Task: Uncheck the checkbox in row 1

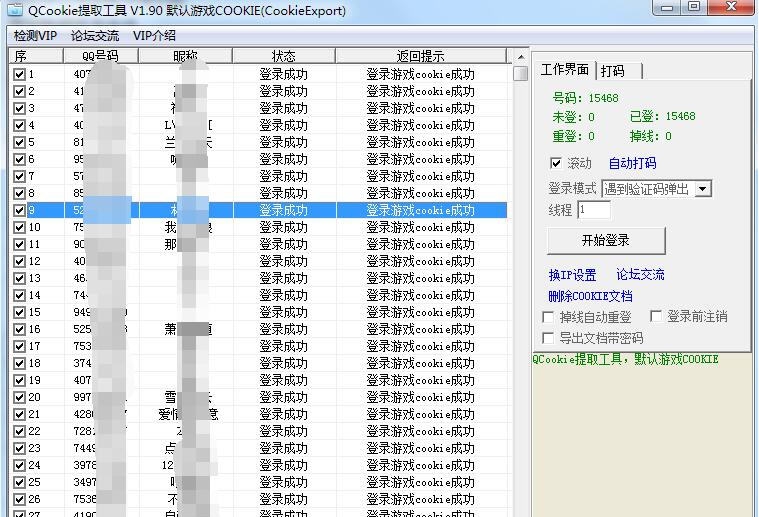Action: 19,75
